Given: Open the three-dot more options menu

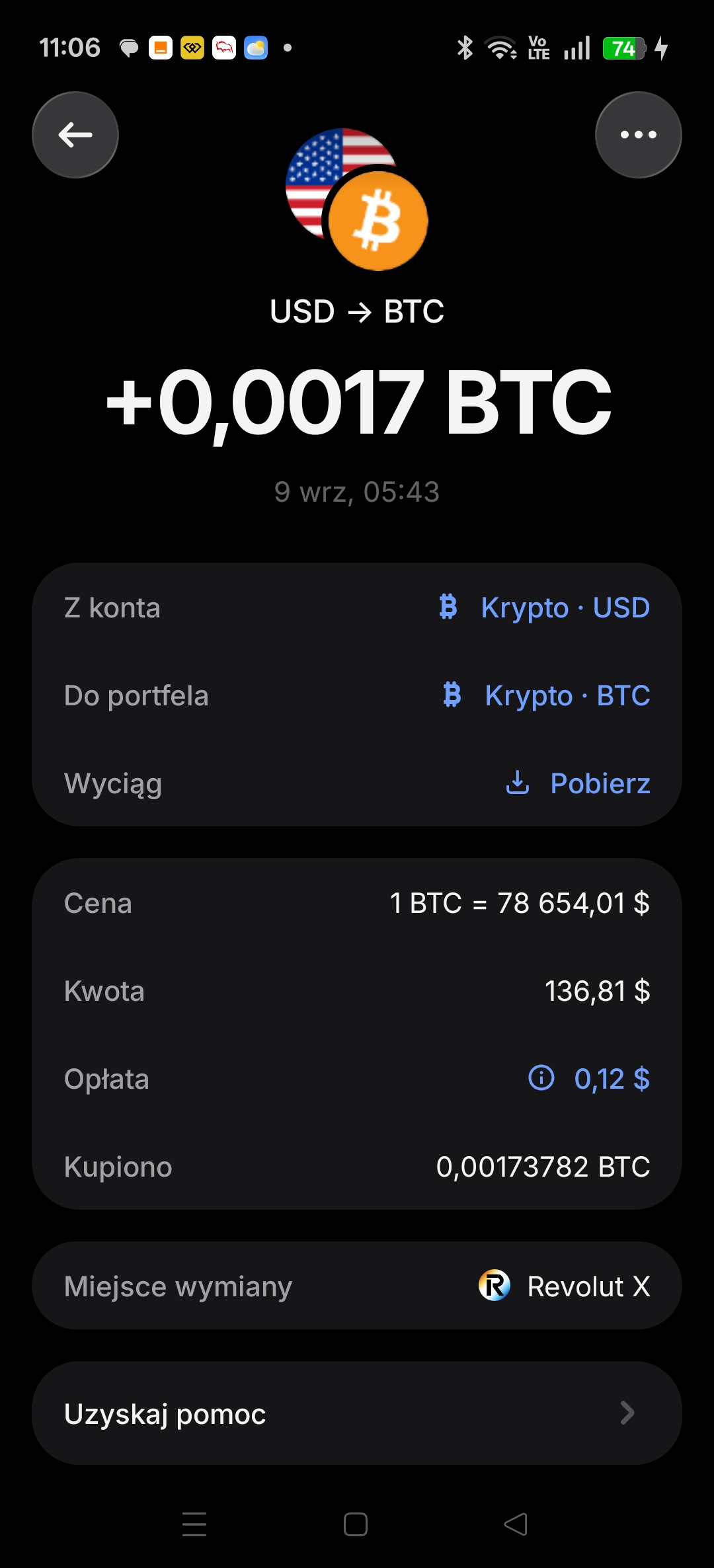Looking at the screenshot, I should pos(638,135).
